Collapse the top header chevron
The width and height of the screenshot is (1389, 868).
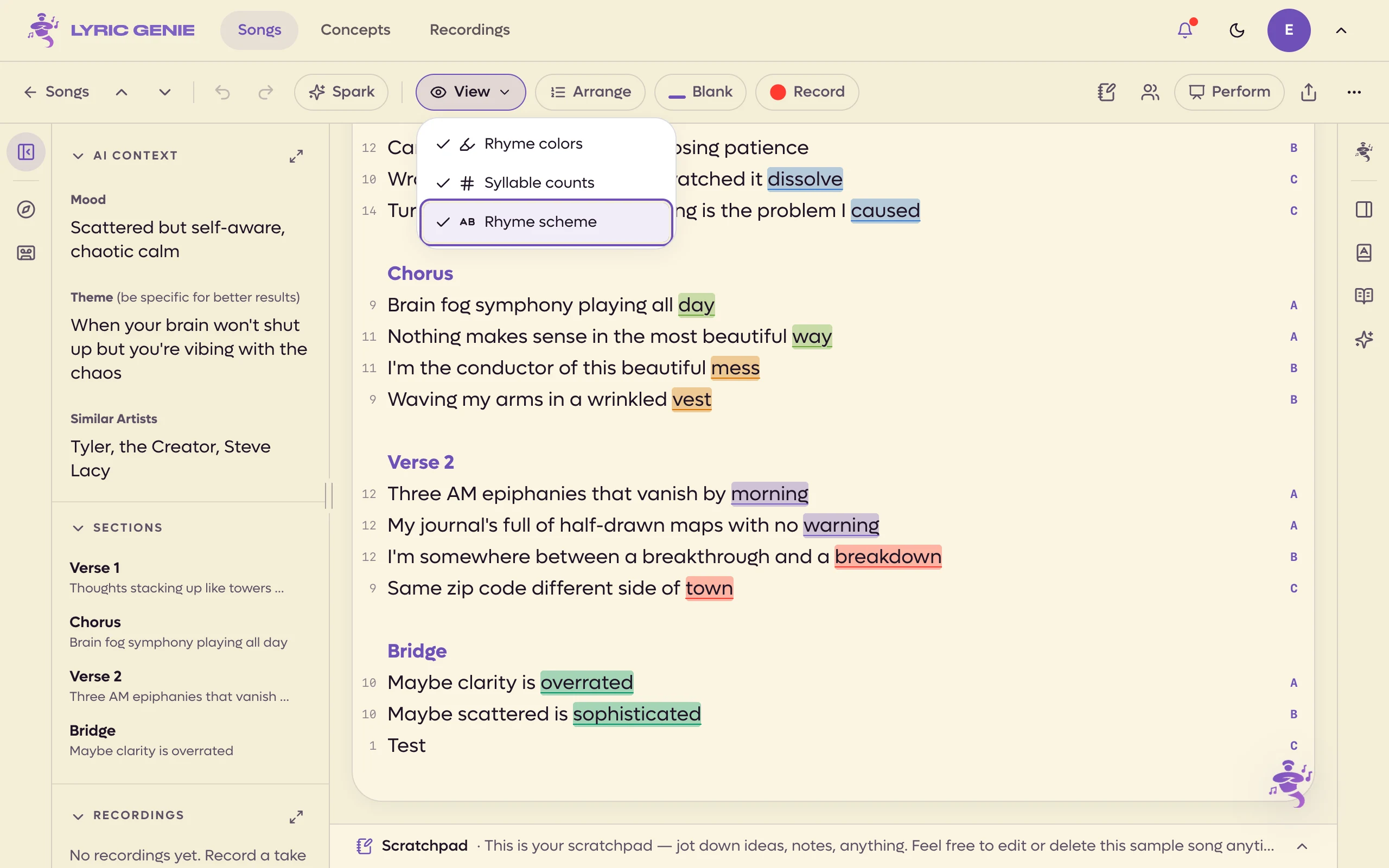pos(1341,30)
